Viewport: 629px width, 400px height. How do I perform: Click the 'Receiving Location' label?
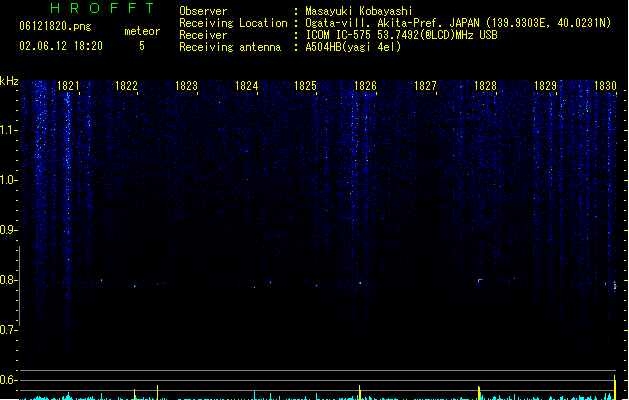click(x=233, y=23)
